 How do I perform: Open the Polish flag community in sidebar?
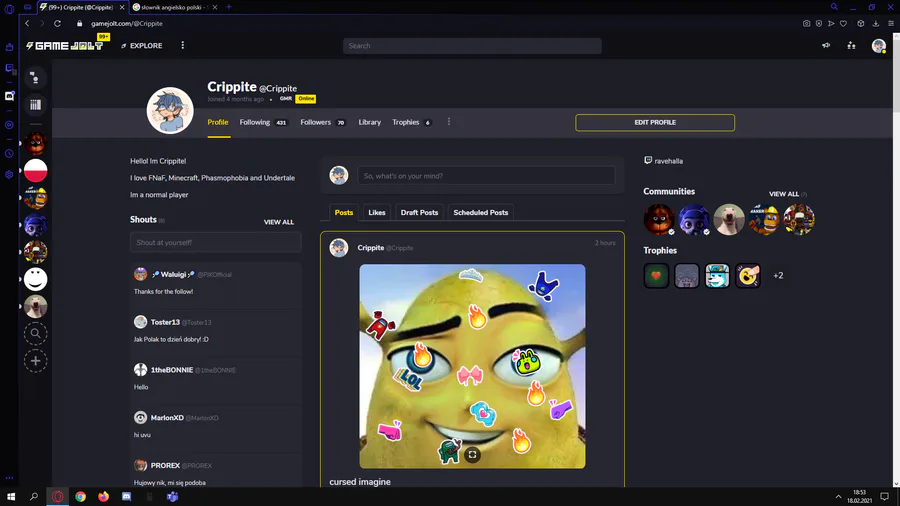[35, 170]
